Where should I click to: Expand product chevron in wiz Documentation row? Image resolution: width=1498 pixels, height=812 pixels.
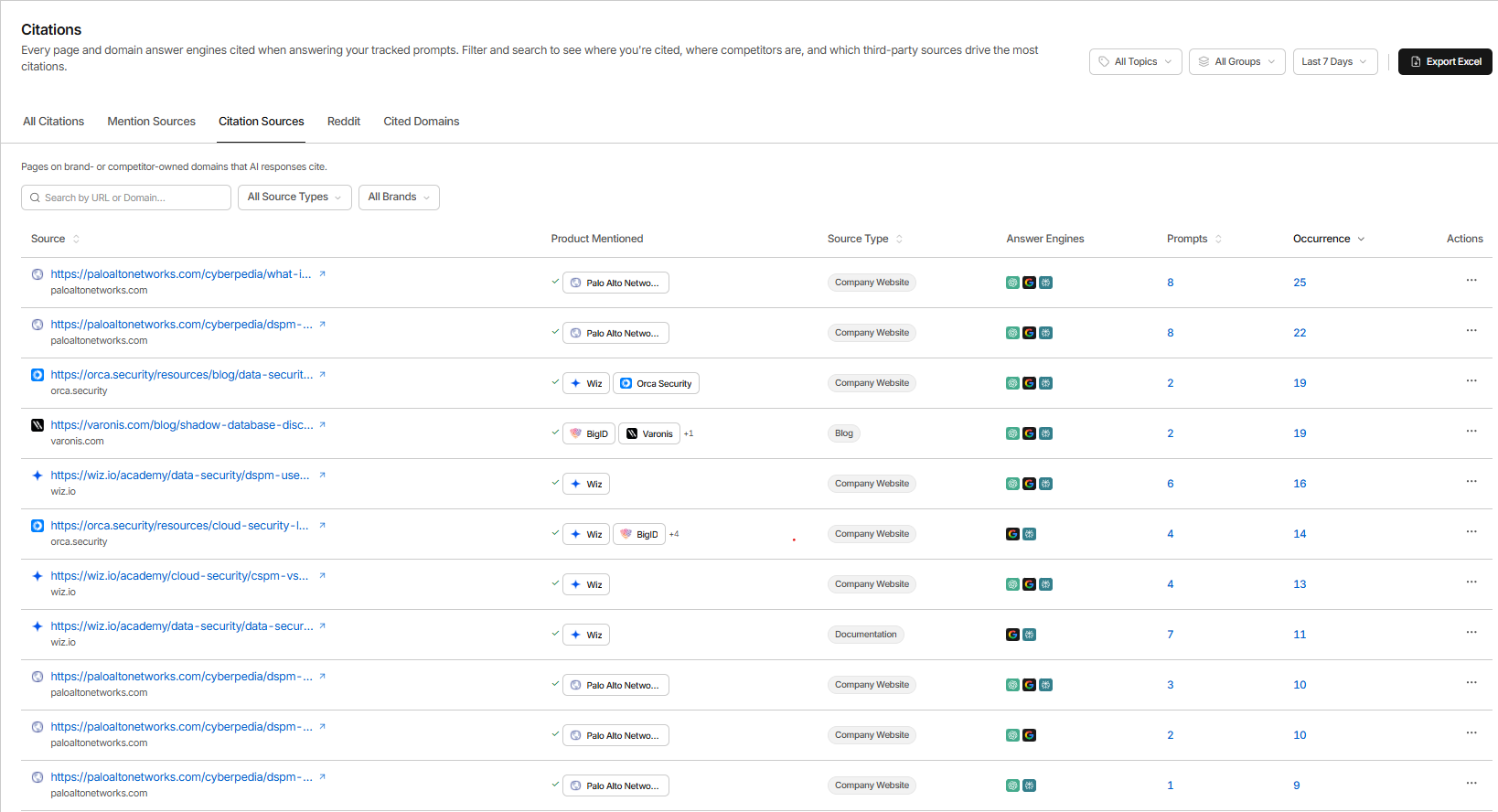click(x=555, y=634)
